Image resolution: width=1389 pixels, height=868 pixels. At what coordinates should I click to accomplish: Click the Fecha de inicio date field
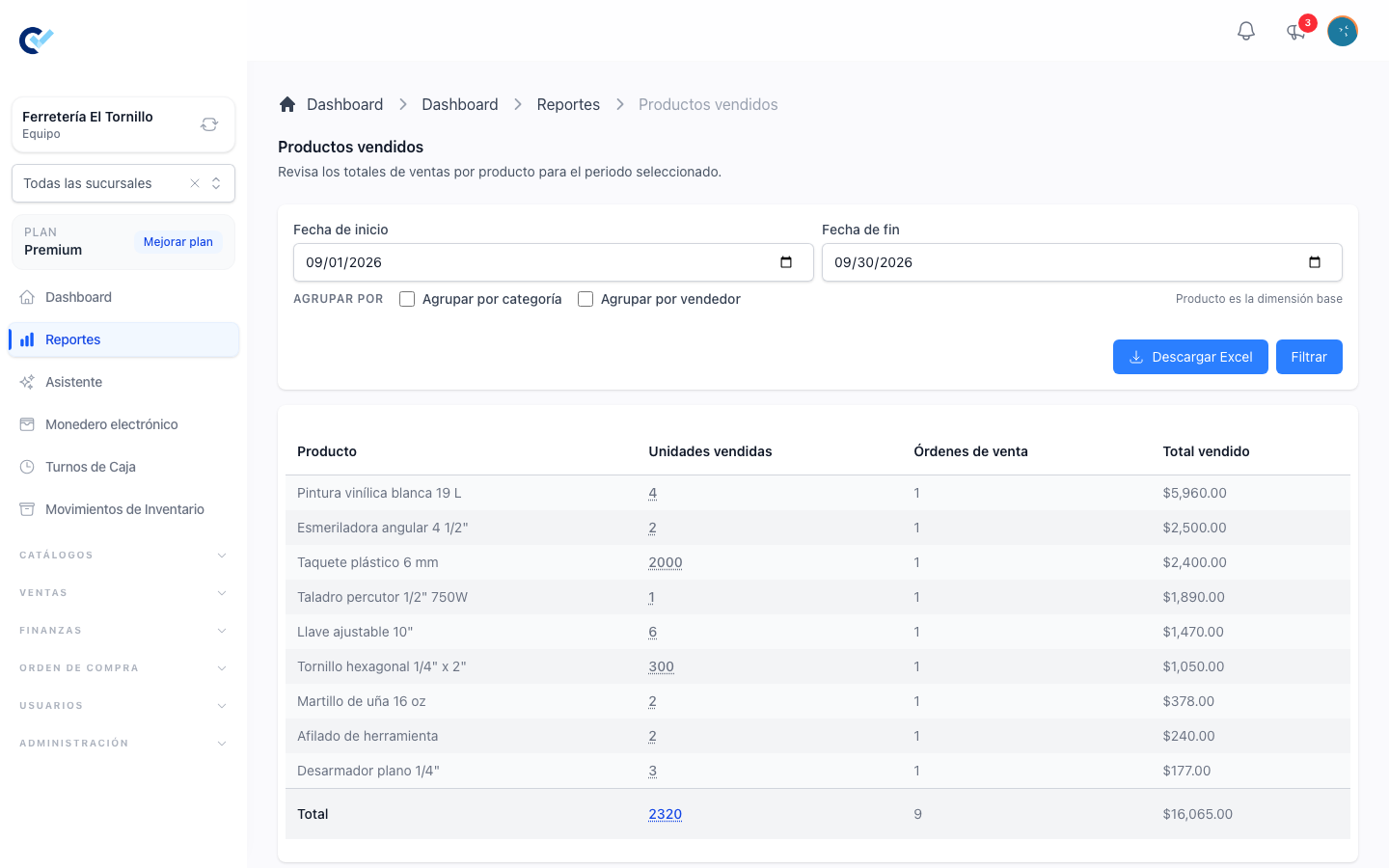(554, 262)
